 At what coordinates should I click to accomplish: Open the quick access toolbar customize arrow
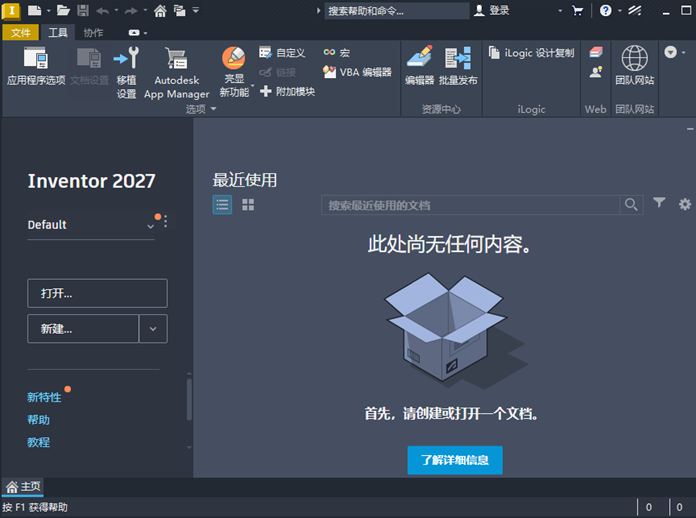pyautogui.click(x=196, y=10)
